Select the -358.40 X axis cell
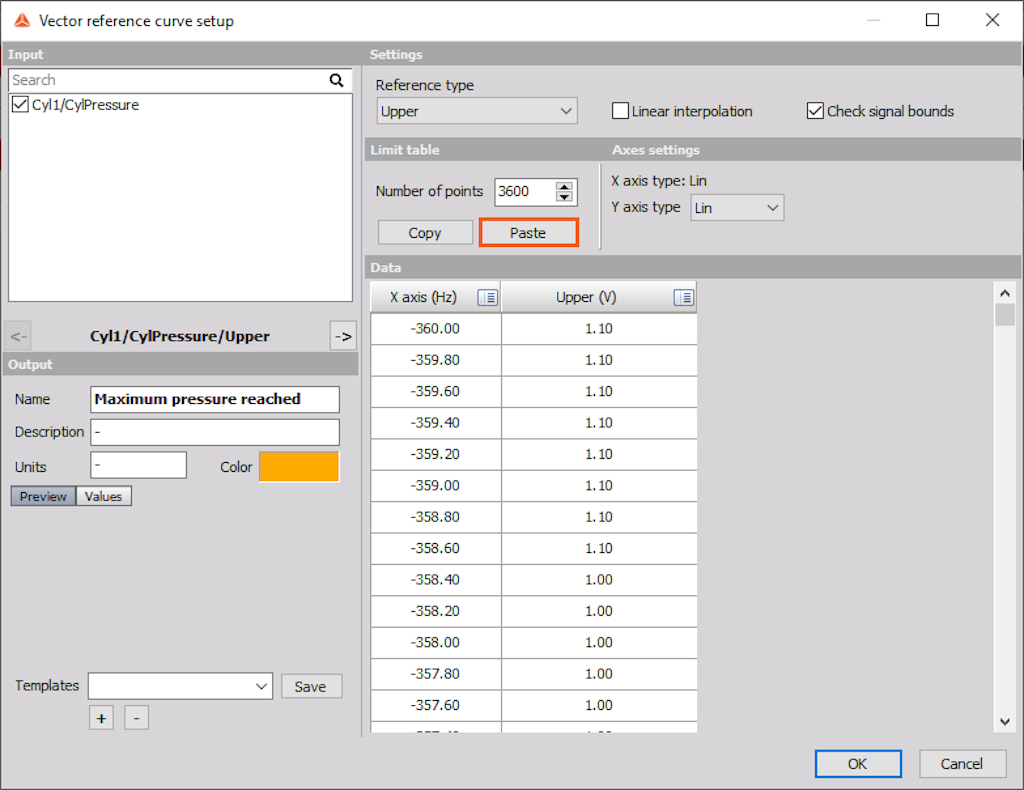Image resolution: width=1024 pixels, height=790 pixels. pyautogui.click(x=436, y=580)
